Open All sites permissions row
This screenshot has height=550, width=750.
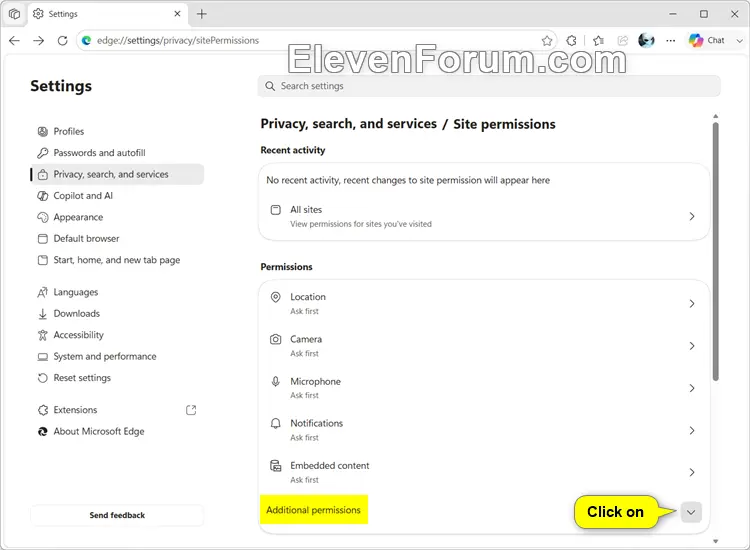pyautogui.click(x=484, y=216)
